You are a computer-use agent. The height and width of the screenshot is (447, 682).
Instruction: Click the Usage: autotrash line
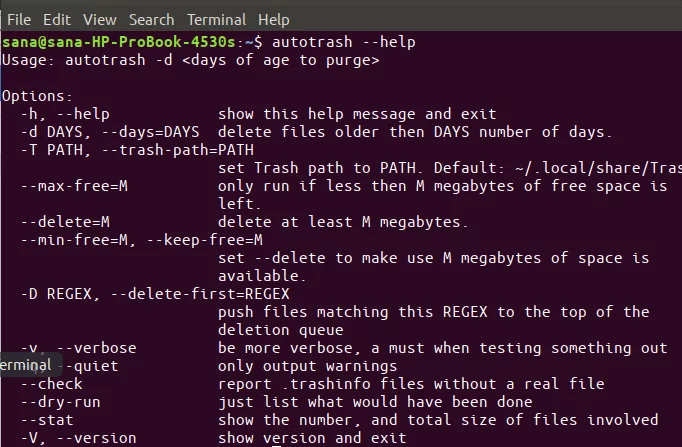(x=191, y=60)
